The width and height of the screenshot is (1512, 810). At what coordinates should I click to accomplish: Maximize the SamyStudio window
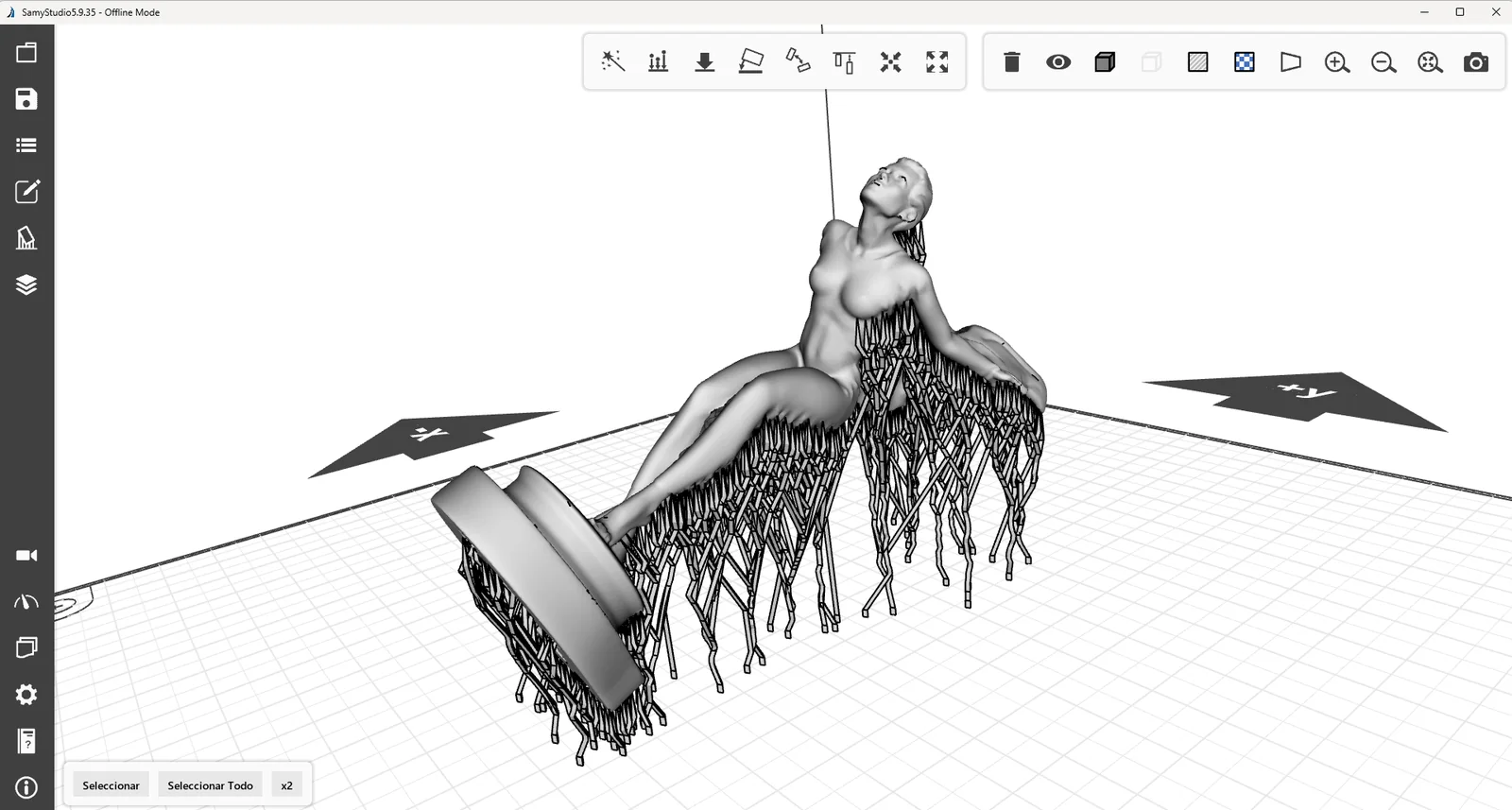1460,12
